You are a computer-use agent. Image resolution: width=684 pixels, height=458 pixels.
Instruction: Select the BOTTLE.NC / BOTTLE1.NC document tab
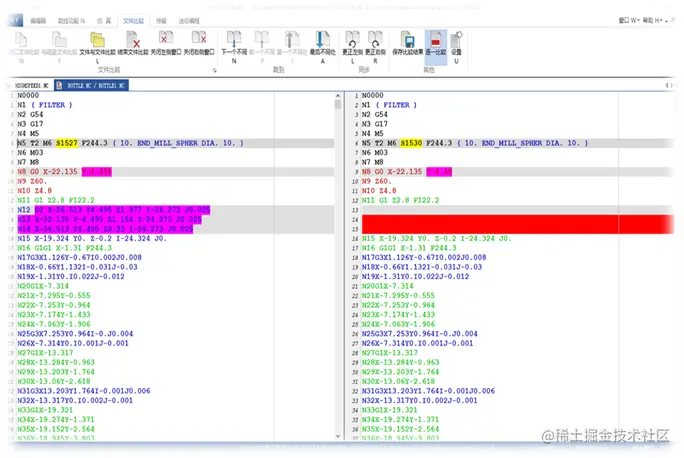92,85
